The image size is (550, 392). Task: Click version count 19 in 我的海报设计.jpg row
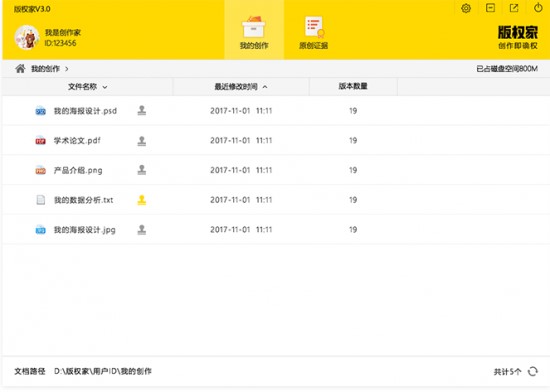click(x=353, y=230)
